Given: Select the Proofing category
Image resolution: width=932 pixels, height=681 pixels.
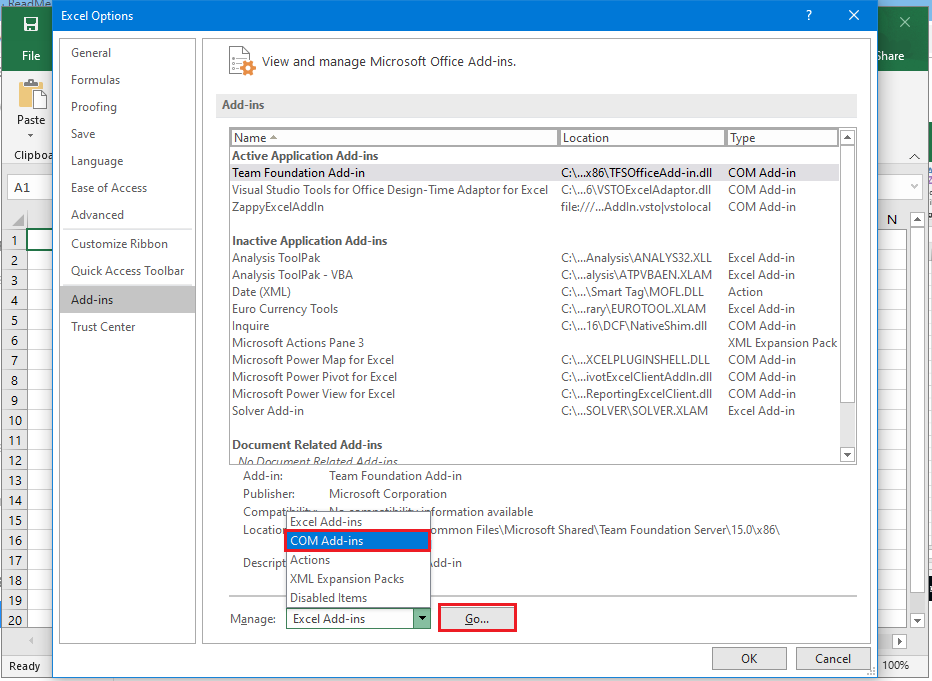Looking at the screenshot, I should [127, 107].
